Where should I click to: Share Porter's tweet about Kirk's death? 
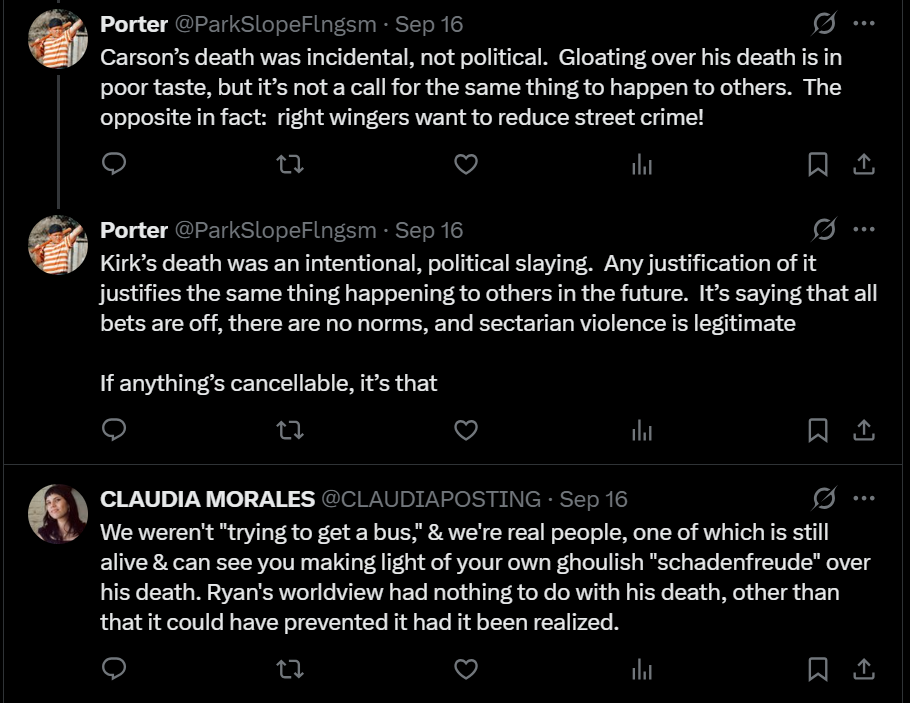point(863,430)
